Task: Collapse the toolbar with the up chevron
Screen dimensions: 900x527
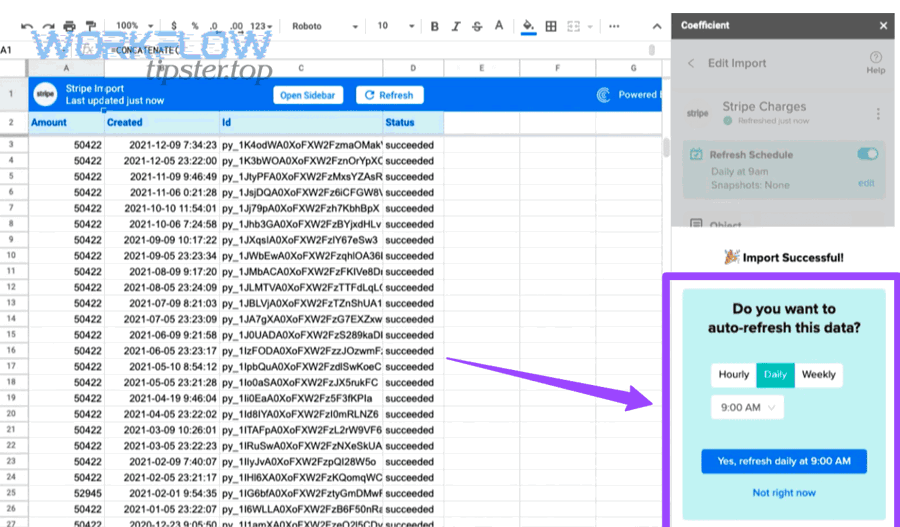Action: 657,26
